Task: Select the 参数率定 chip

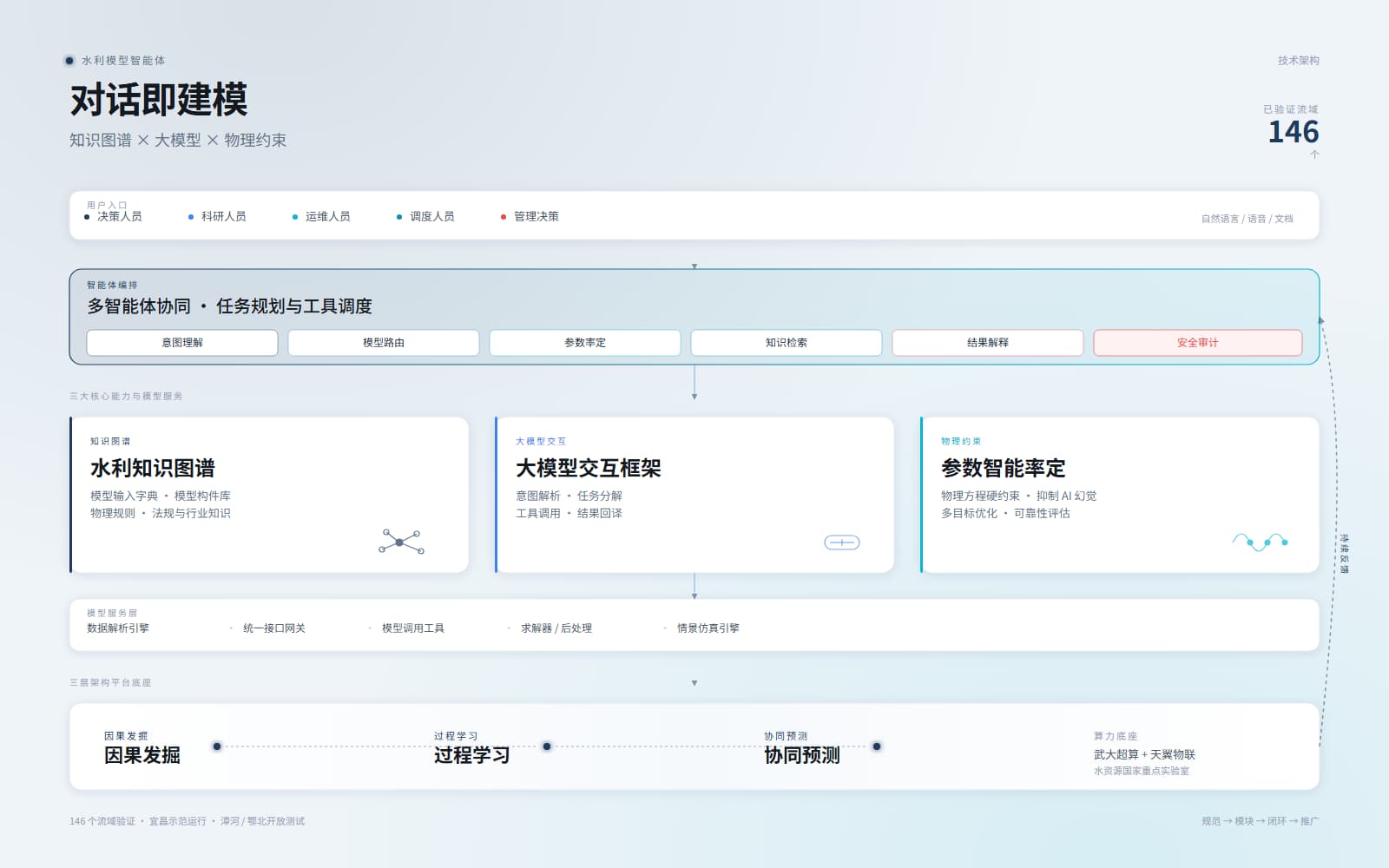Action: [585, 343]
